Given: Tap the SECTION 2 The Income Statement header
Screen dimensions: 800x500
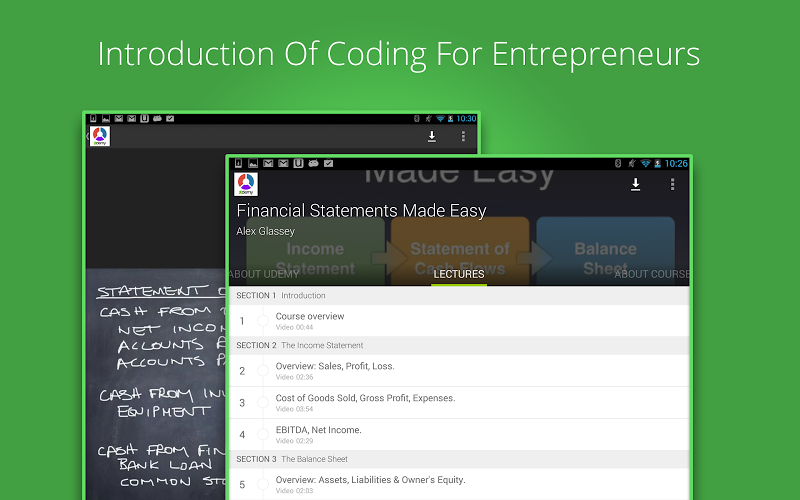Looking at the screenshot, I should click(459, 345).
